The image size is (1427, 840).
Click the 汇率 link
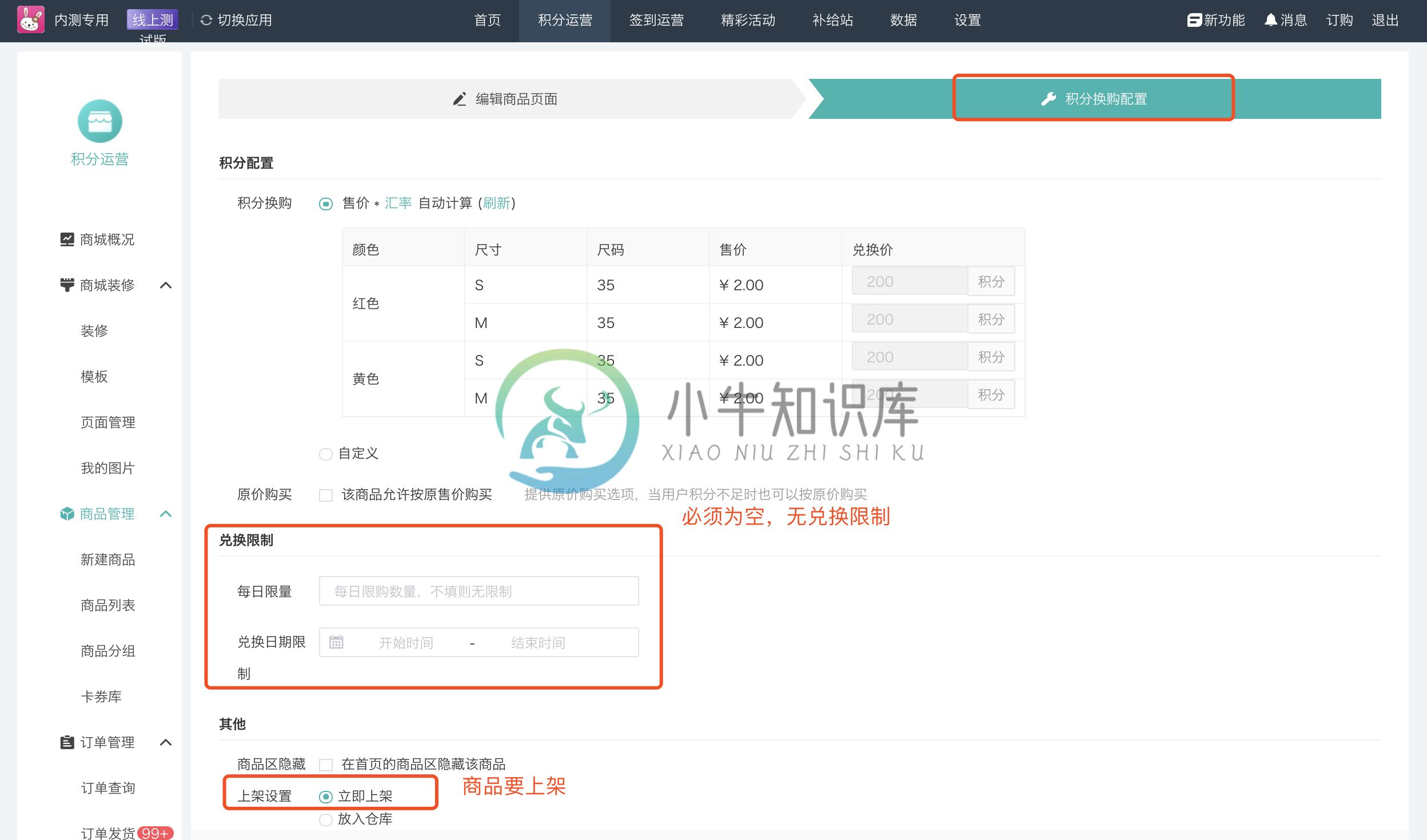[x=398, y=203]
